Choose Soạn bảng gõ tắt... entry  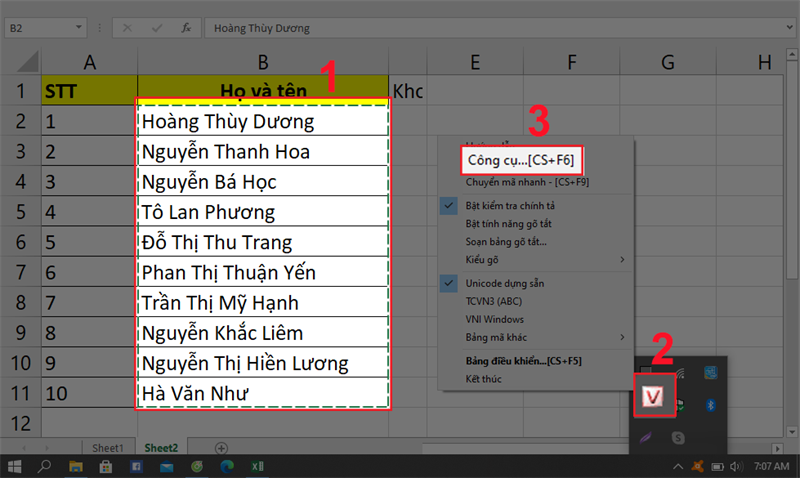506,242
